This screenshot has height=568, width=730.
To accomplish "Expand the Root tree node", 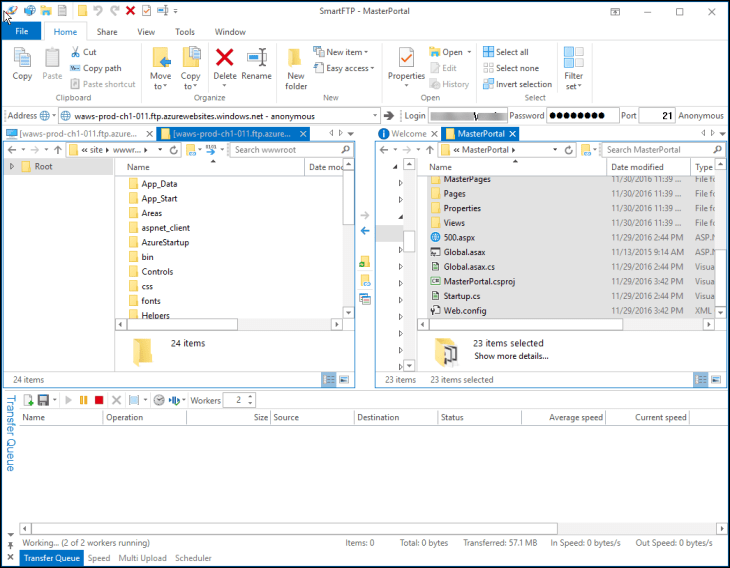I will pos(12,166).
